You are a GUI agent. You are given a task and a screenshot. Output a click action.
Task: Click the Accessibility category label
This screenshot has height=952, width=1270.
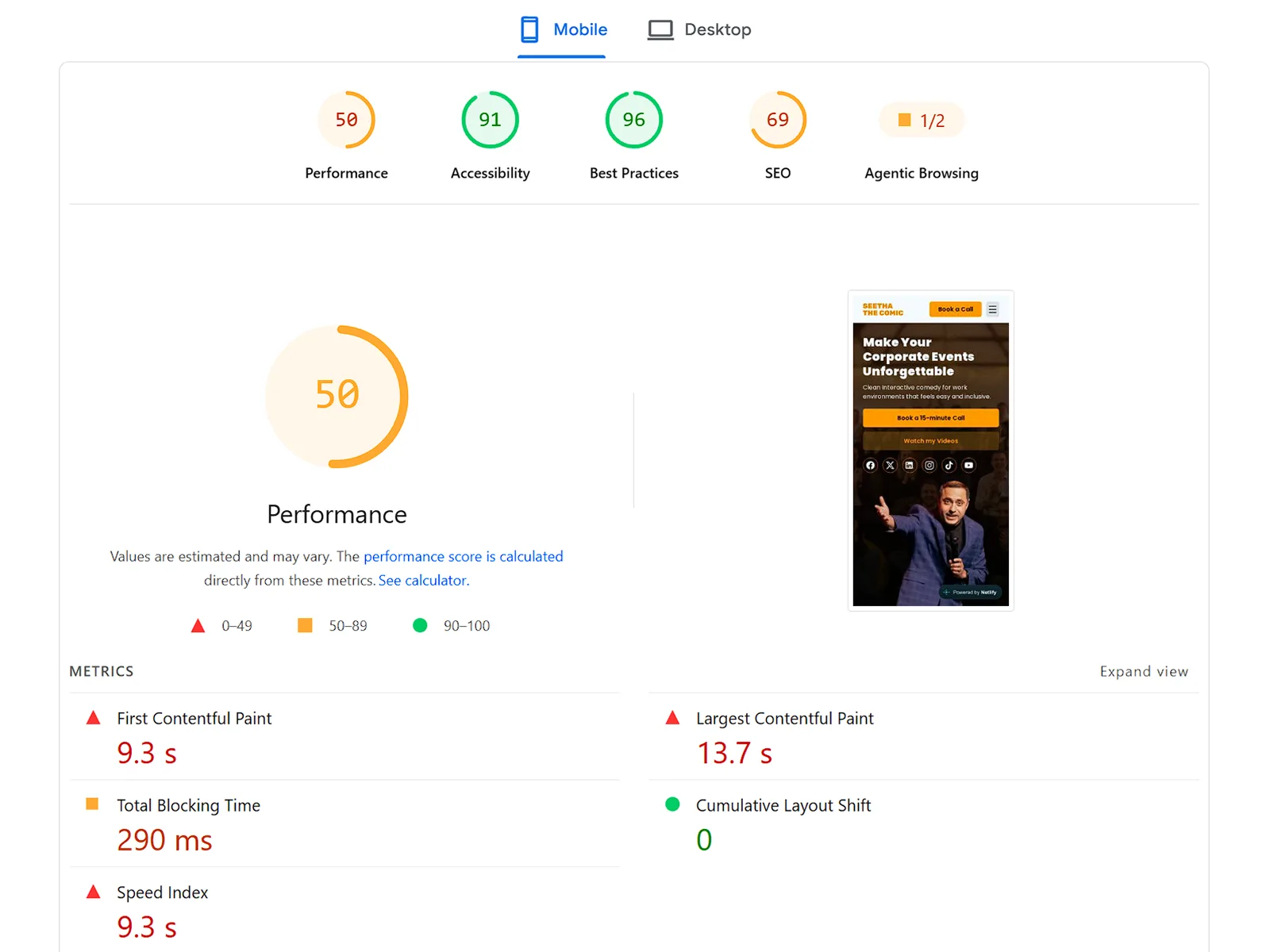[x=490, y=173]
